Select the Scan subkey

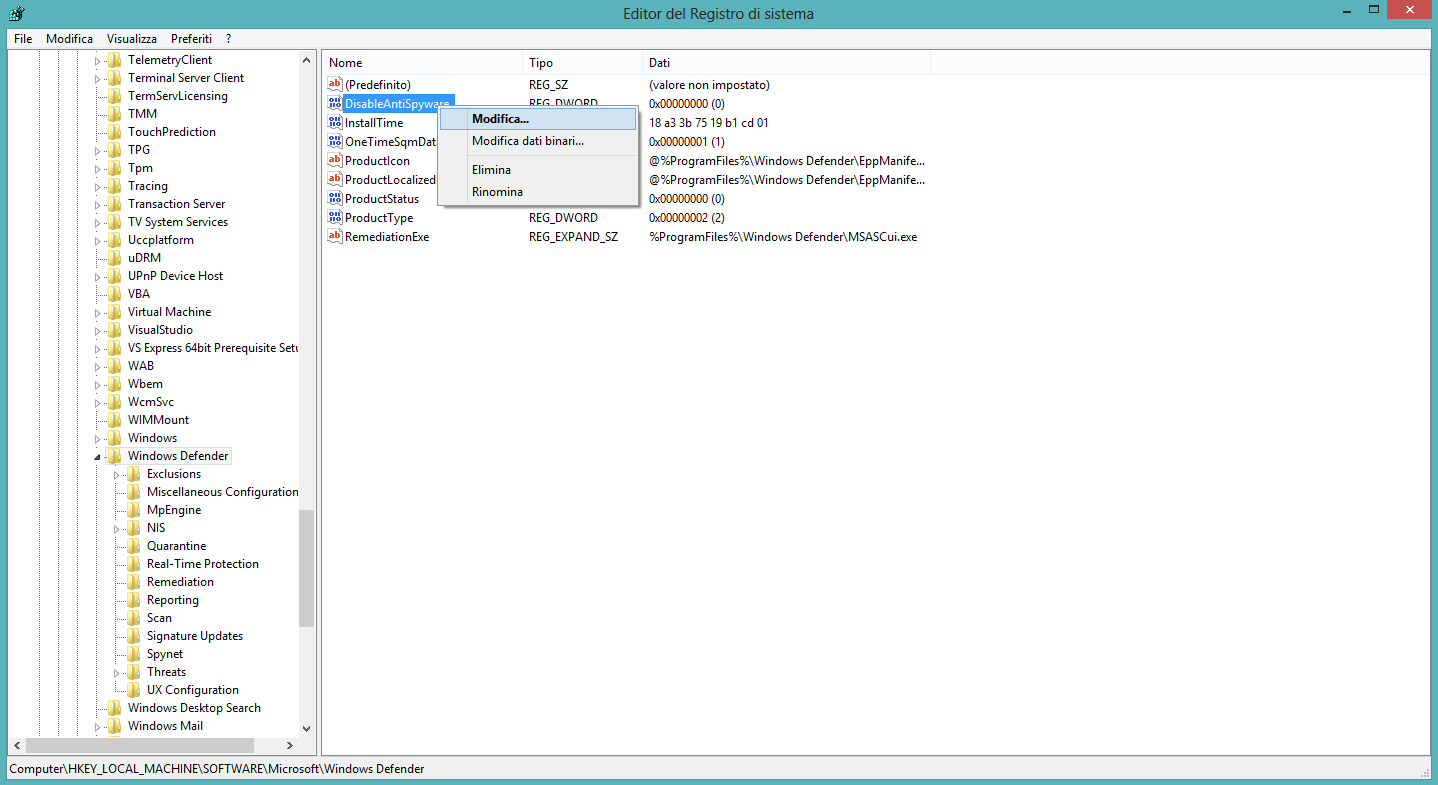(159, 618)
